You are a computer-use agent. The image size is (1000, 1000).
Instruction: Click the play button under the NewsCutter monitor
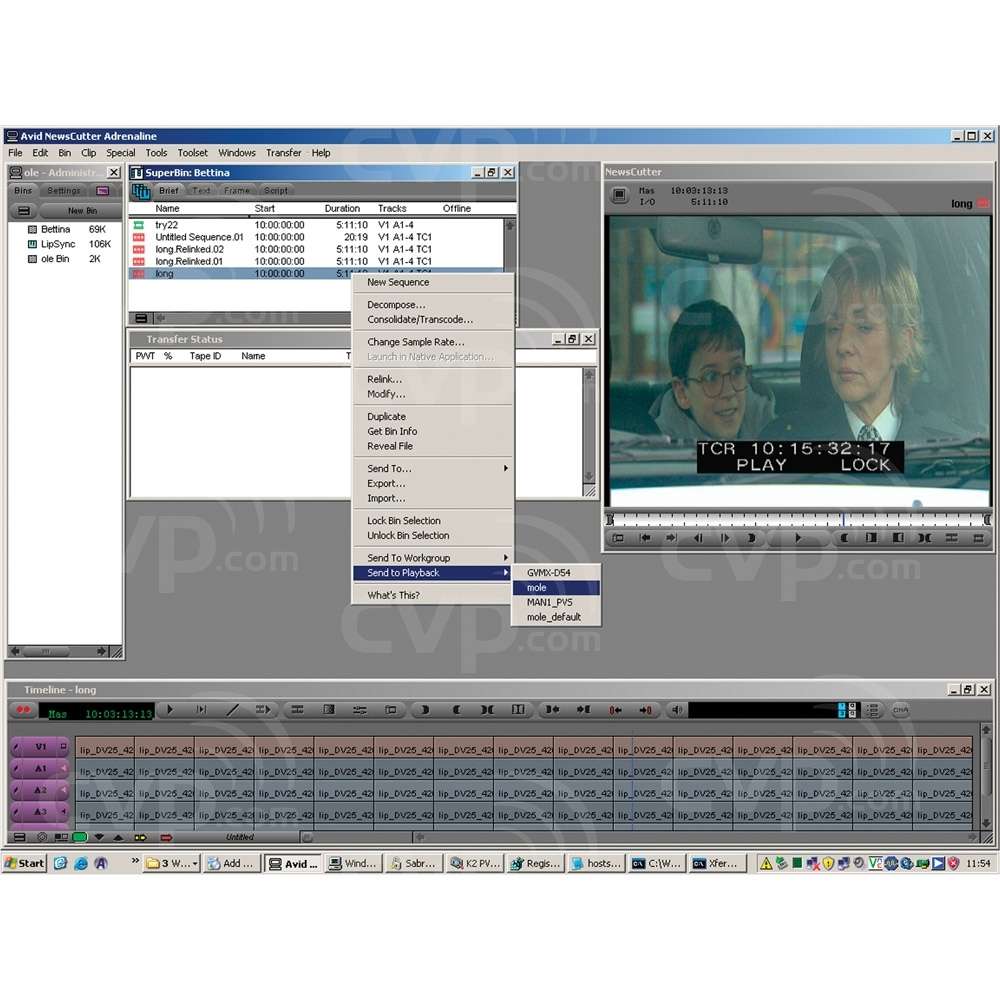[798, 538]
